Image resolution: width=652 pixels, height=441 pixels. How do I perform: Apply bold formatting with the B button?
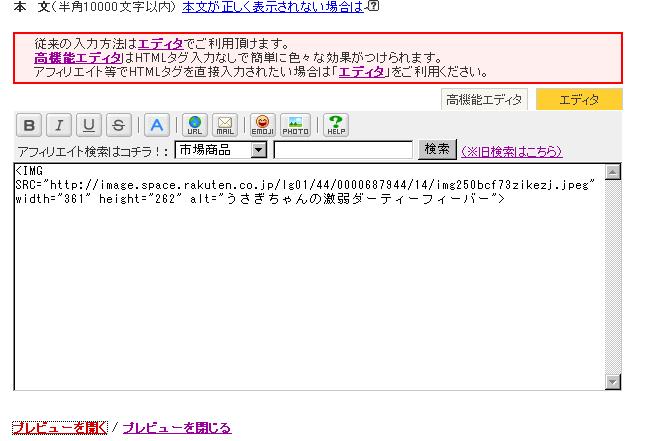click(29, 125)
